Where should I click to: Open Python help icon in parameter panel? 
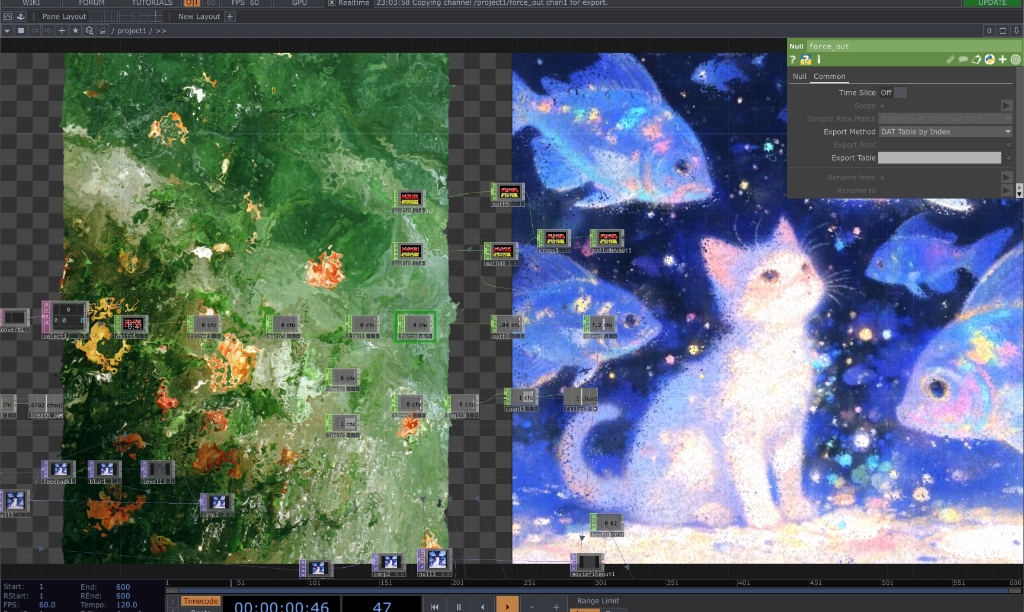805,59
